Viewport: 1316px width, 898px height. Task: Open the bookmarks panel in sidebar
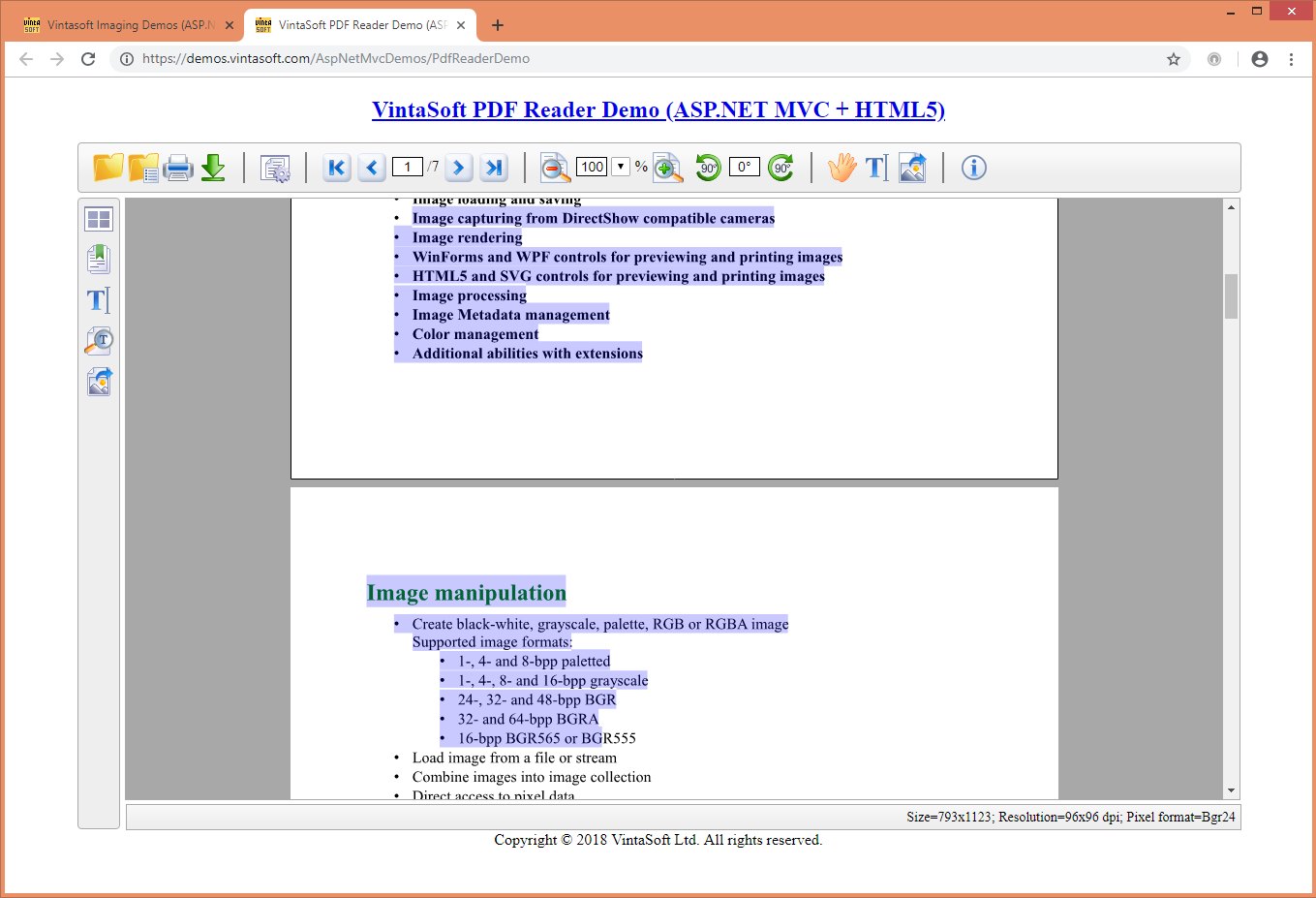point(99,260)
